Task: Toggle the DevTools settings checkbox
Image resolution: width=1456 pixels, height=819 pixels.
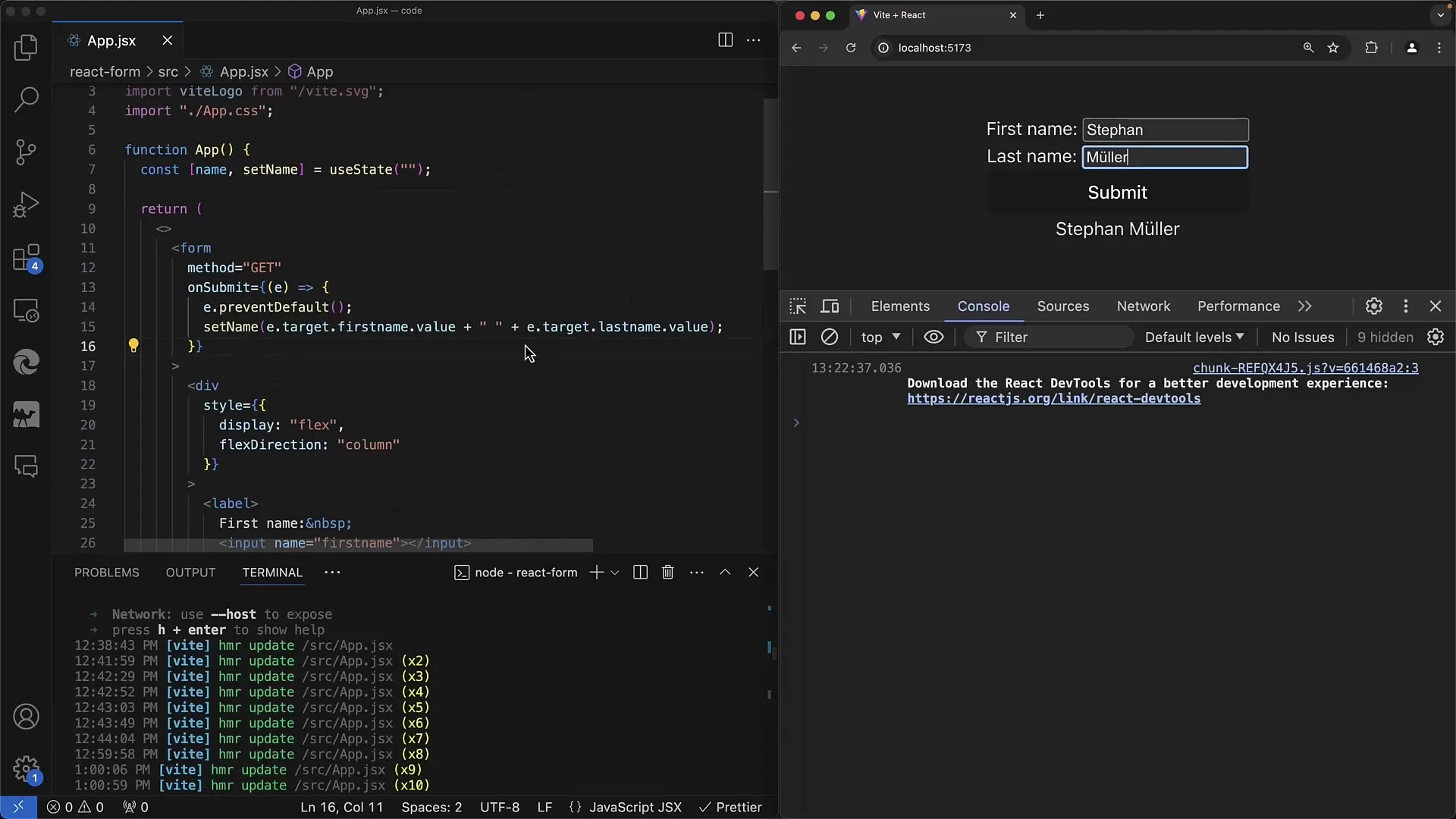Action: pyautogui.click(x=1375, y=306)
